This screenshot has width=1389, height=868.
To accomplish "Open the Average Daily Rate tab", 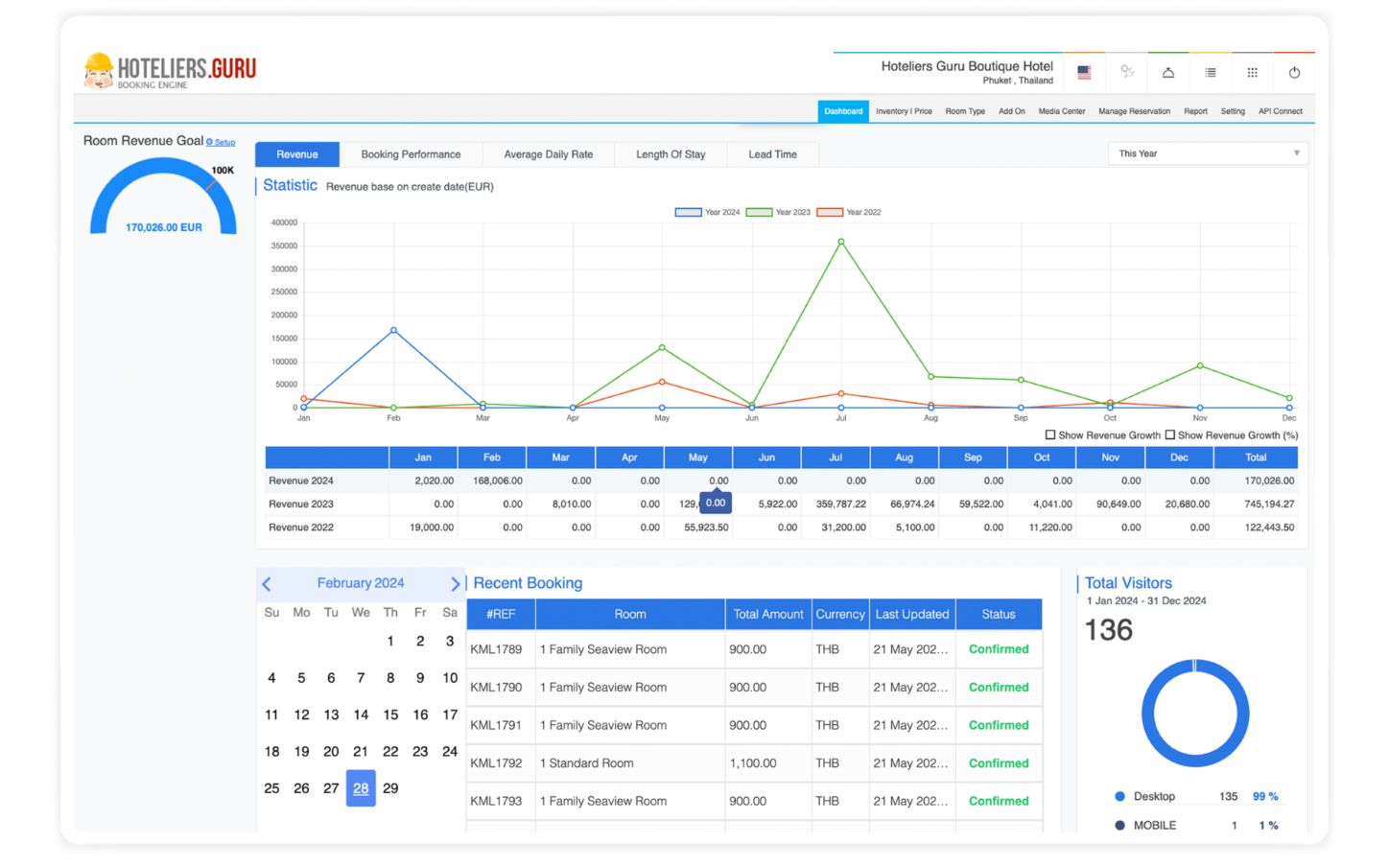I will pos(548,154).
